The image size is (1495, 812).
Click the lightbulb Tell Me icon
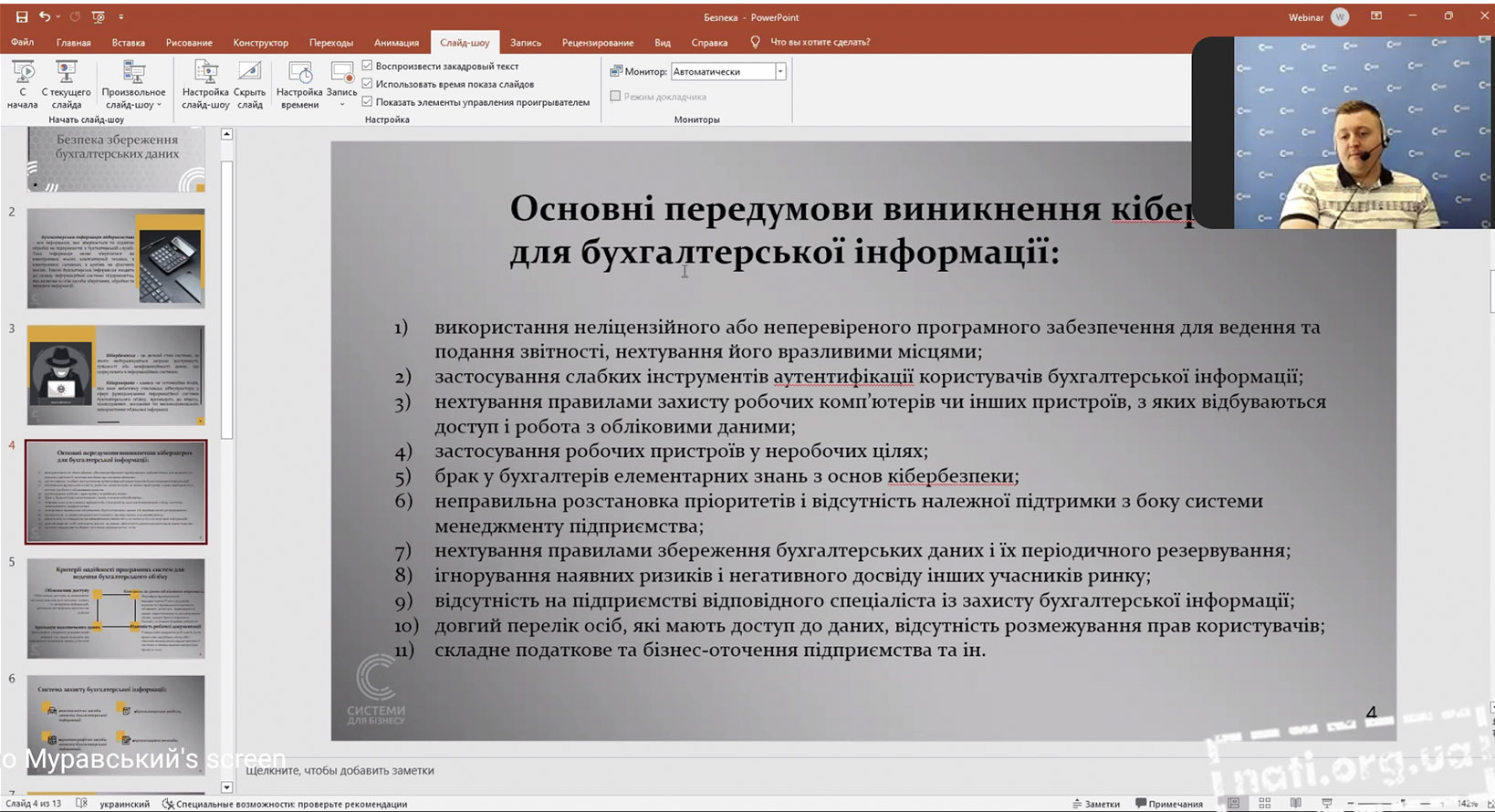(755, 42)
